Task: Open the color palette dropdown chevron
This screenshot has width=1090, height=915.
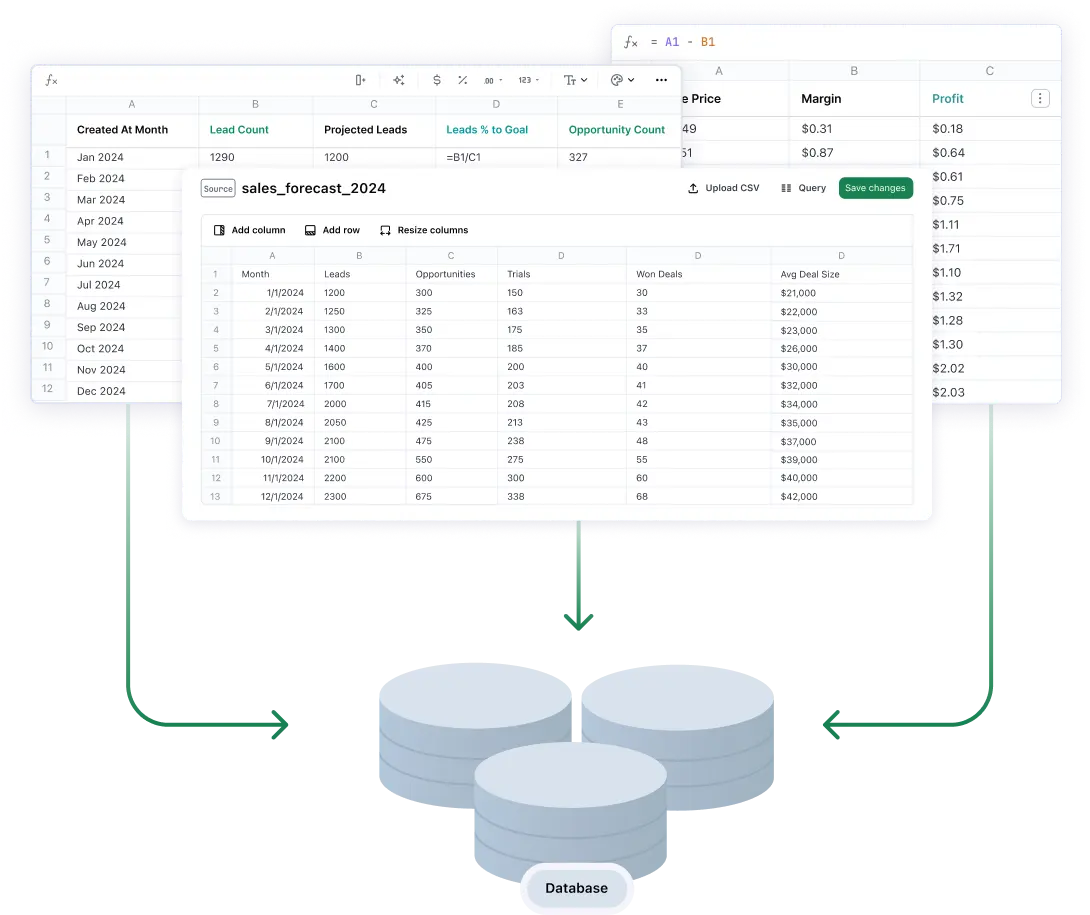Action: (x=631, y=80)
